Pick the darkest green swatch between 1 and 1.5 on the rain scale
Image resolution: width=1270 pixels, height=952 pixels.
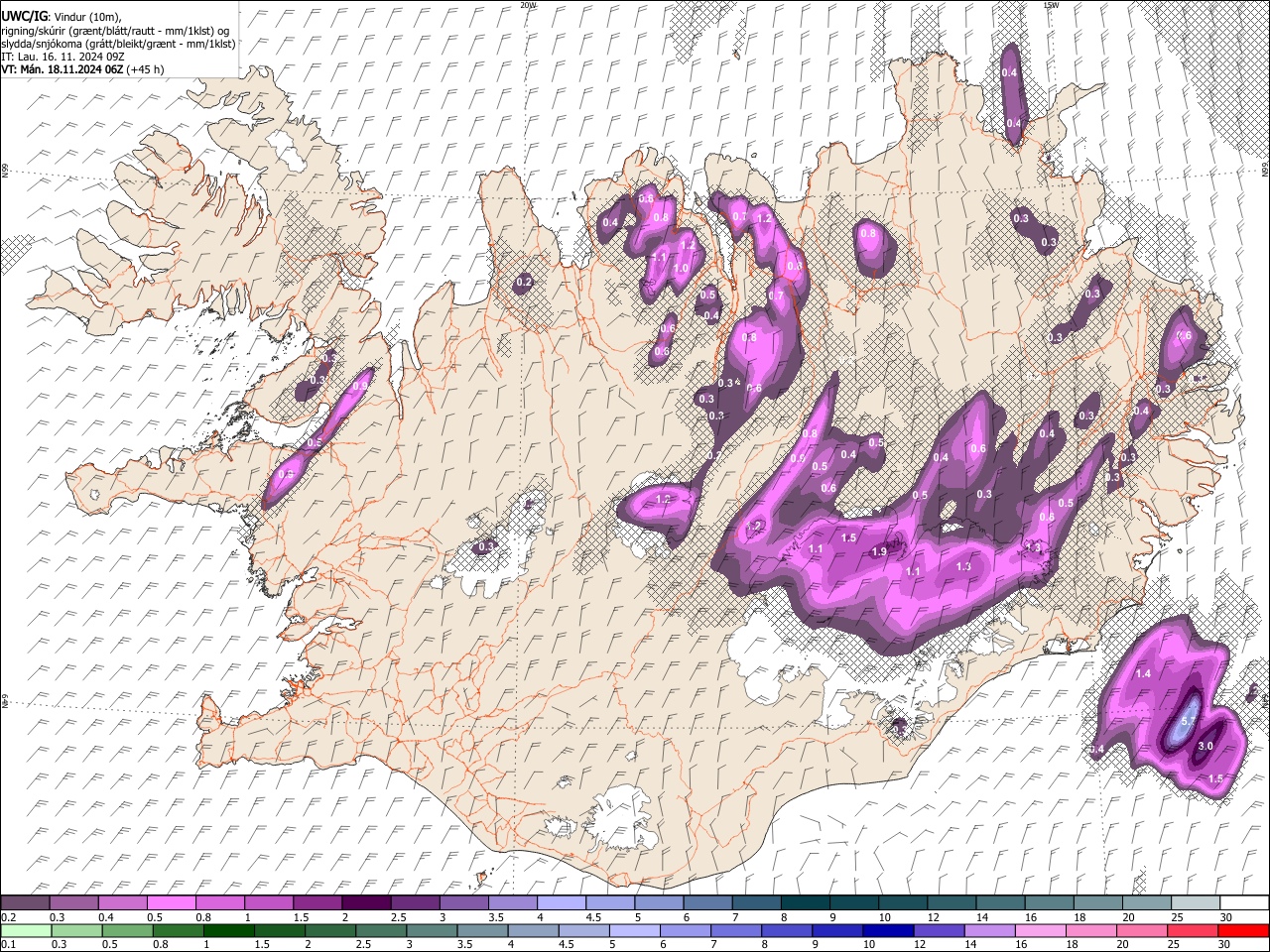point(228,930)
